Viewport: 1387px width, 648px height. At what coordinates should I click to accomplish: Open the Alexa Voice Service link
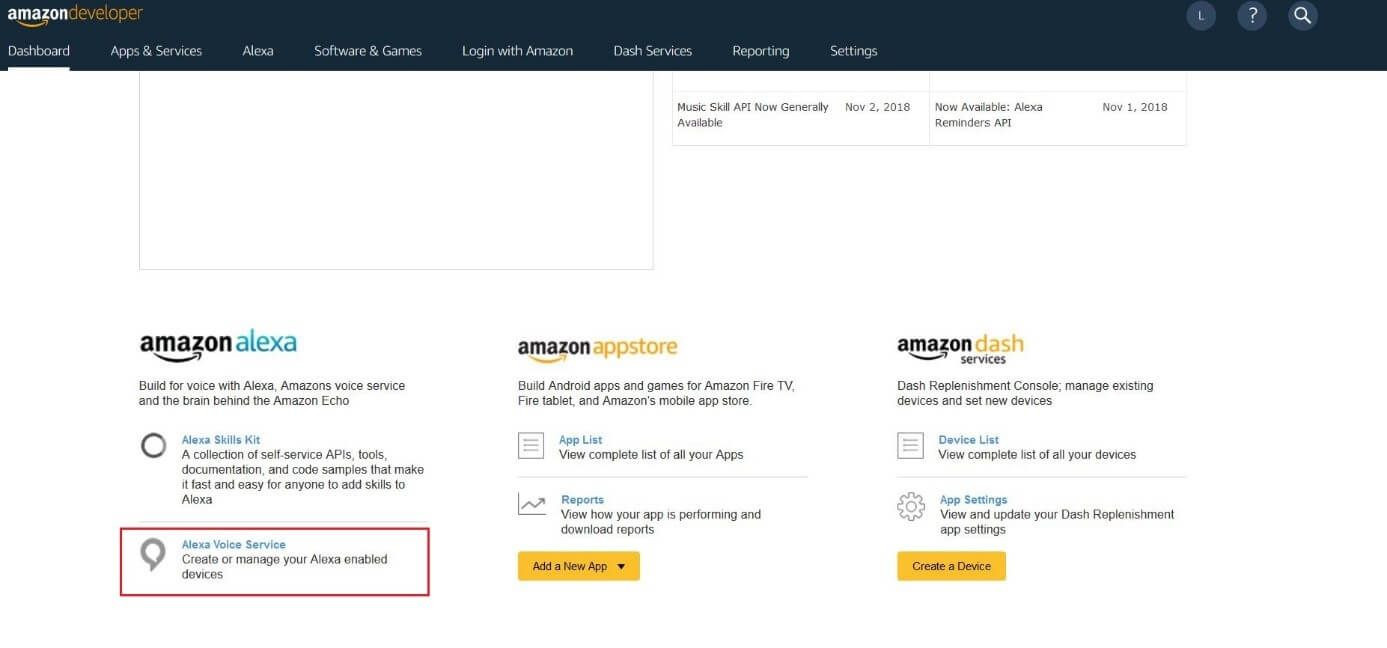[x=233, y=545]
